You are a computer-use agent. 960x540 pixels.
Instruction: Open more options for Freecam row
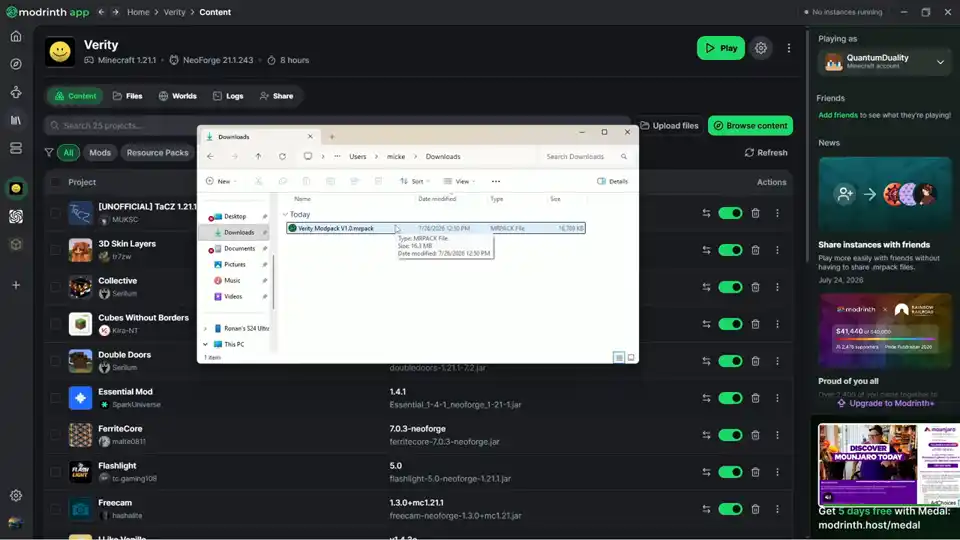778,509
